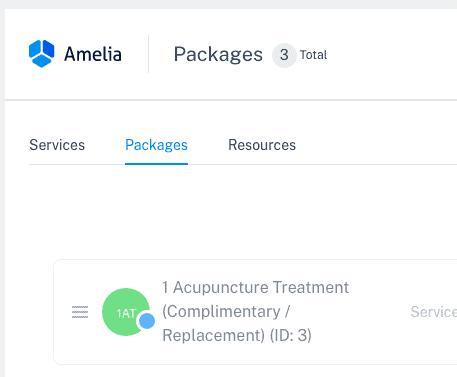
Task: Open the 1 Acupuncture Treatment package title
Action: pos(255,287)
